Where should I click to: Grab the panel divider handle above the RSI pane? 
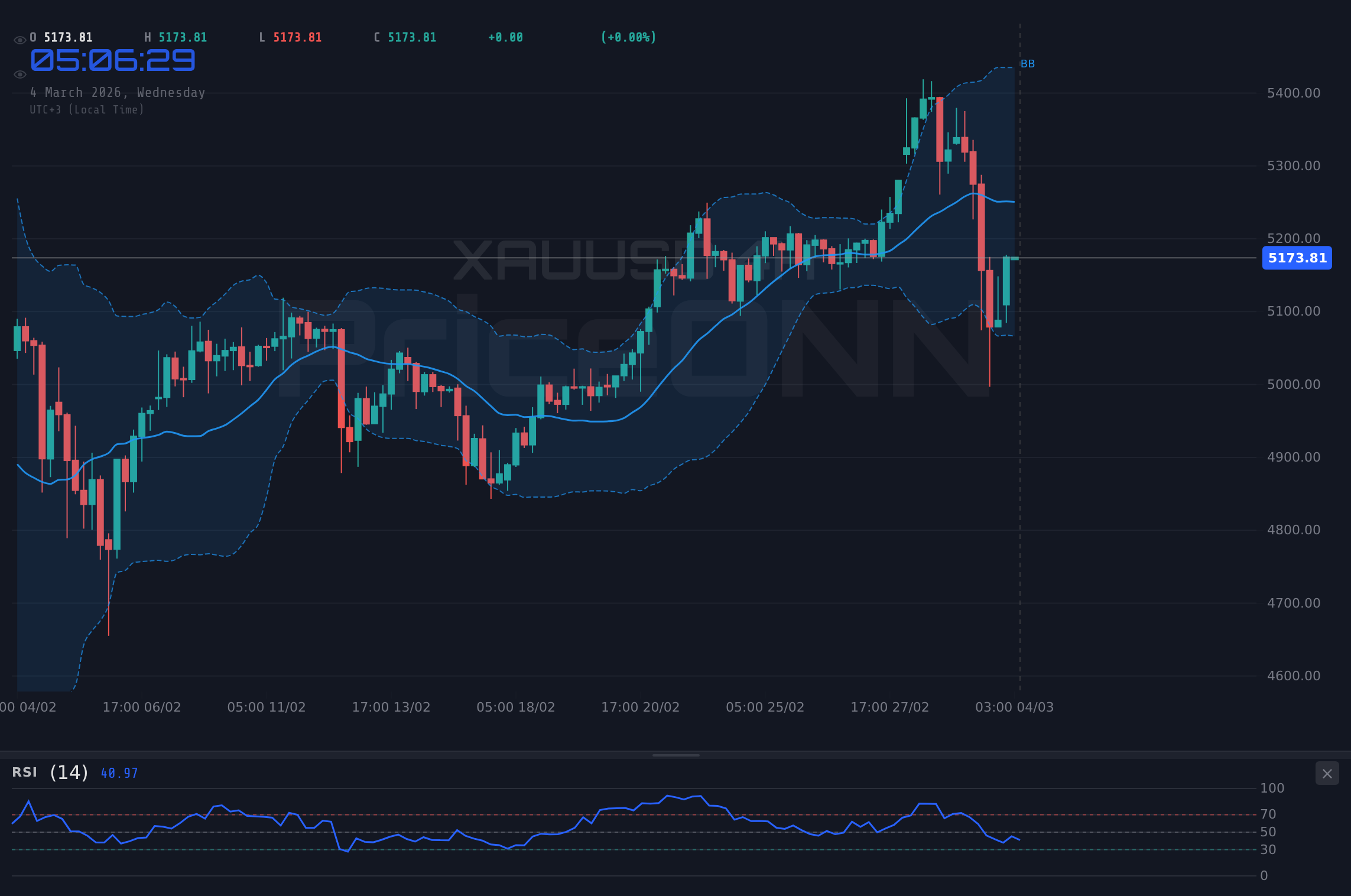click(x=675, y=755)
